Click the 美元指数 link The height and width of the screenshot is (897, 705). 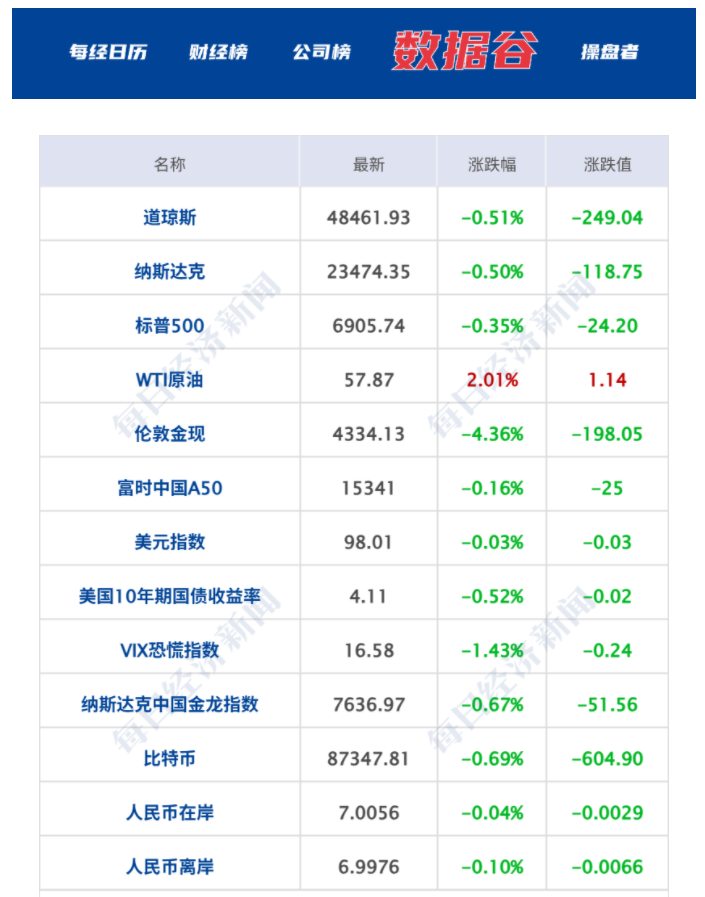coord(170,542)
